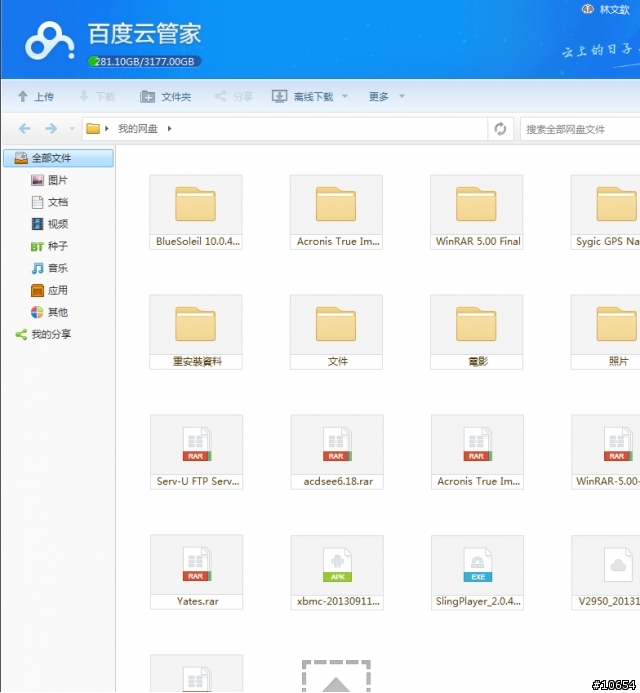Focus the 搜索全部网盘文件 search box

(580, 129)
